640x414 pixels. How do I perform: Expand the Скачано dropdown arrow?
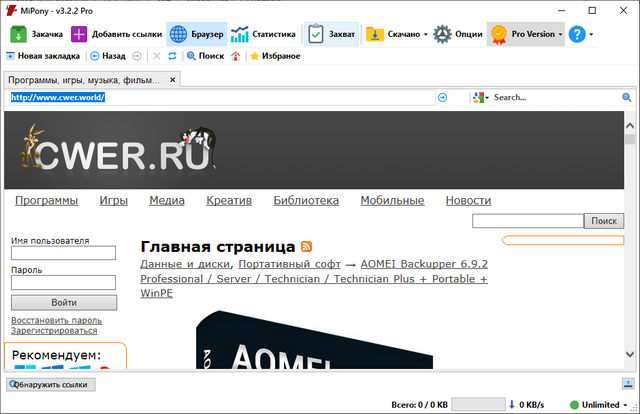(426, 34)
